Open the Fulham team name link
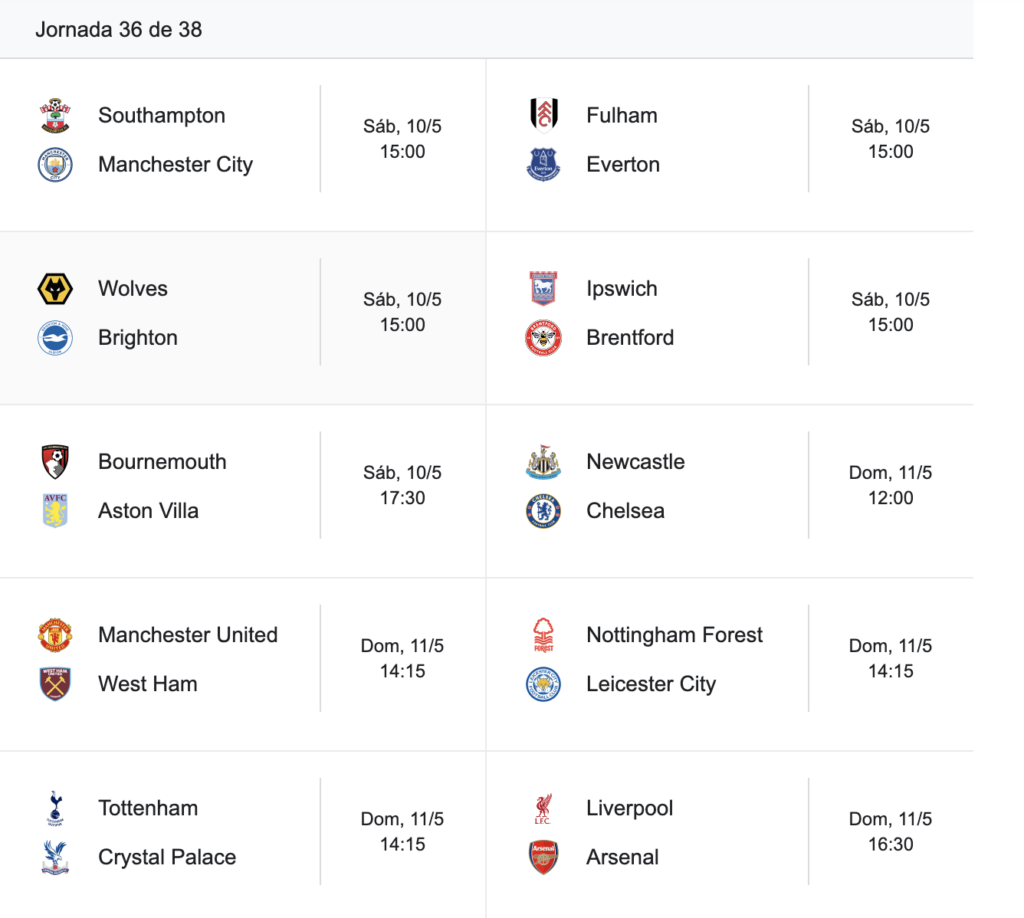The height and width of the screenshot is (918, 1024). 622,116
